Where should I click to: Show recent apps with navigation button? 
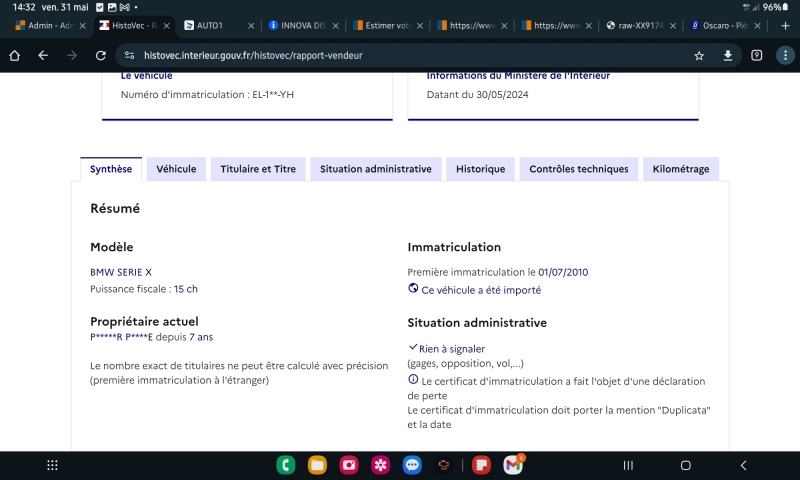[x=628, y=465]
